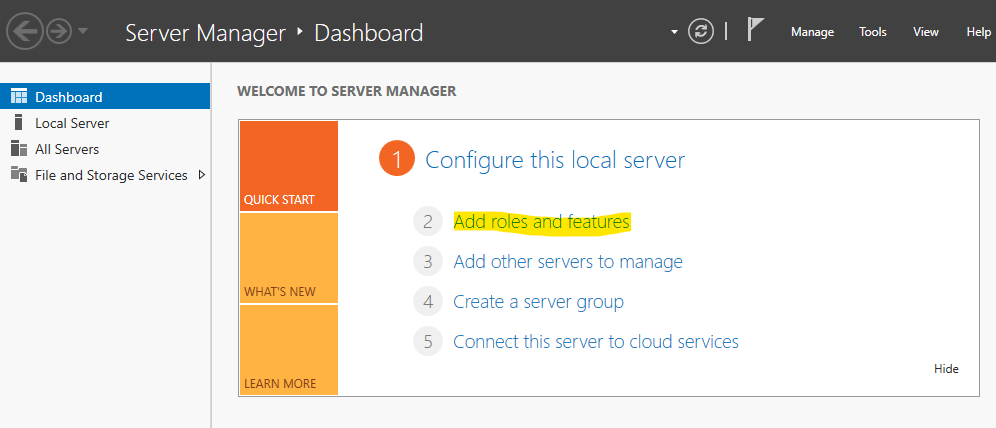Click Create a server group link

[x=538, y=301]
